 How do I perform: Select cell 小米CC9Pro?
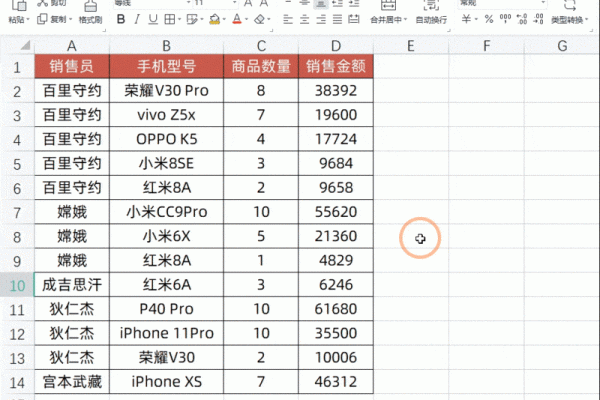click(166, 212)
